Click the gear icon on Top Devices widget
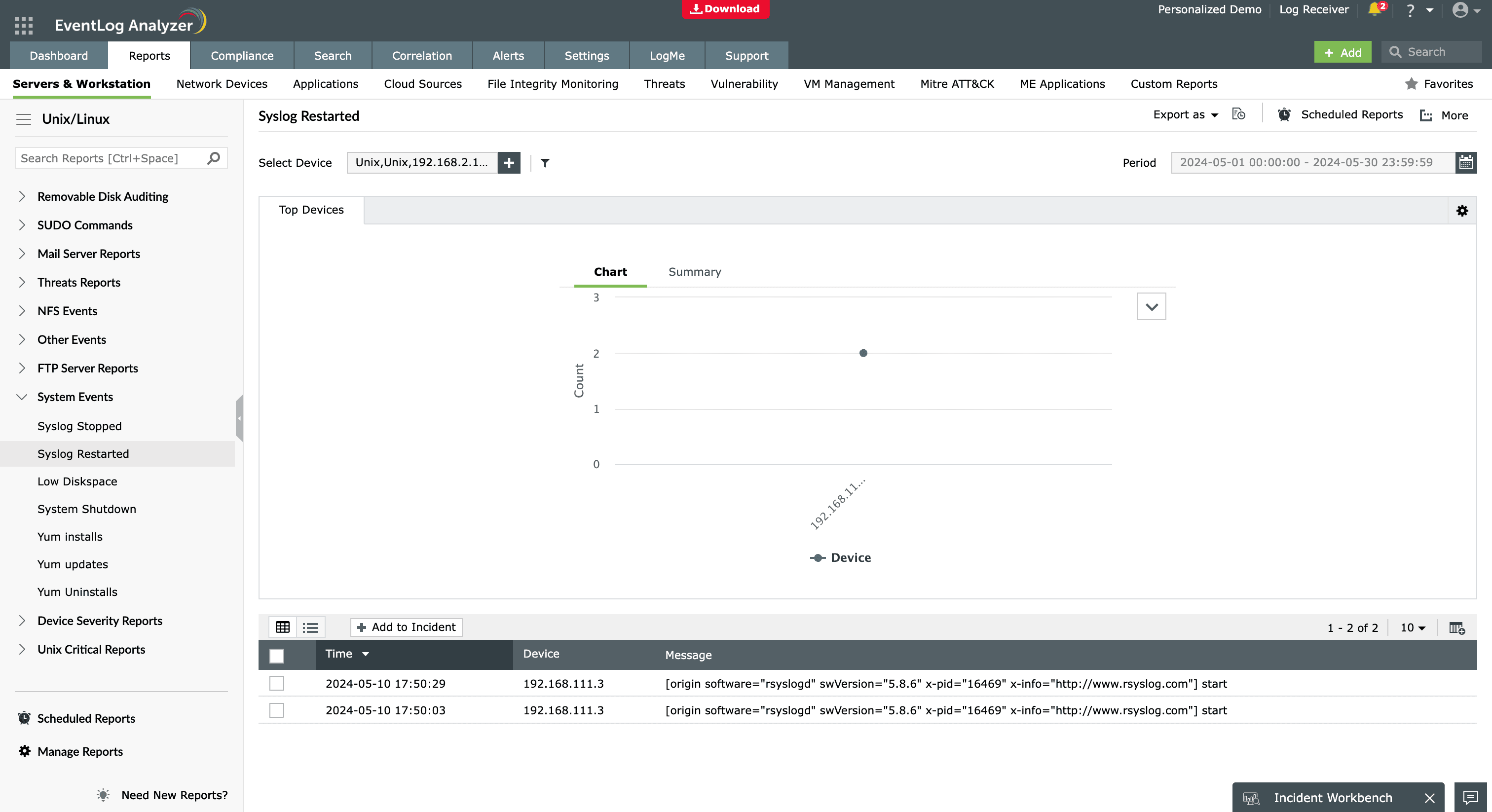Viewport: 1492px width, 812px height. coord(1462,210)
